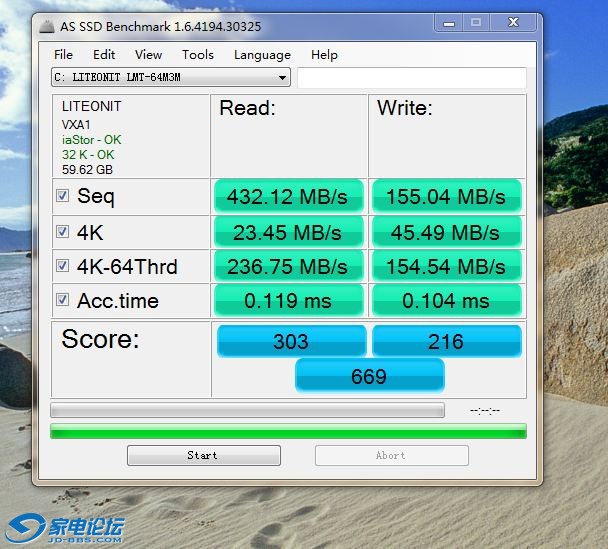This screenshot has width=608, height=549.
Task: Click the Abort button
Action: coord(391,455)
